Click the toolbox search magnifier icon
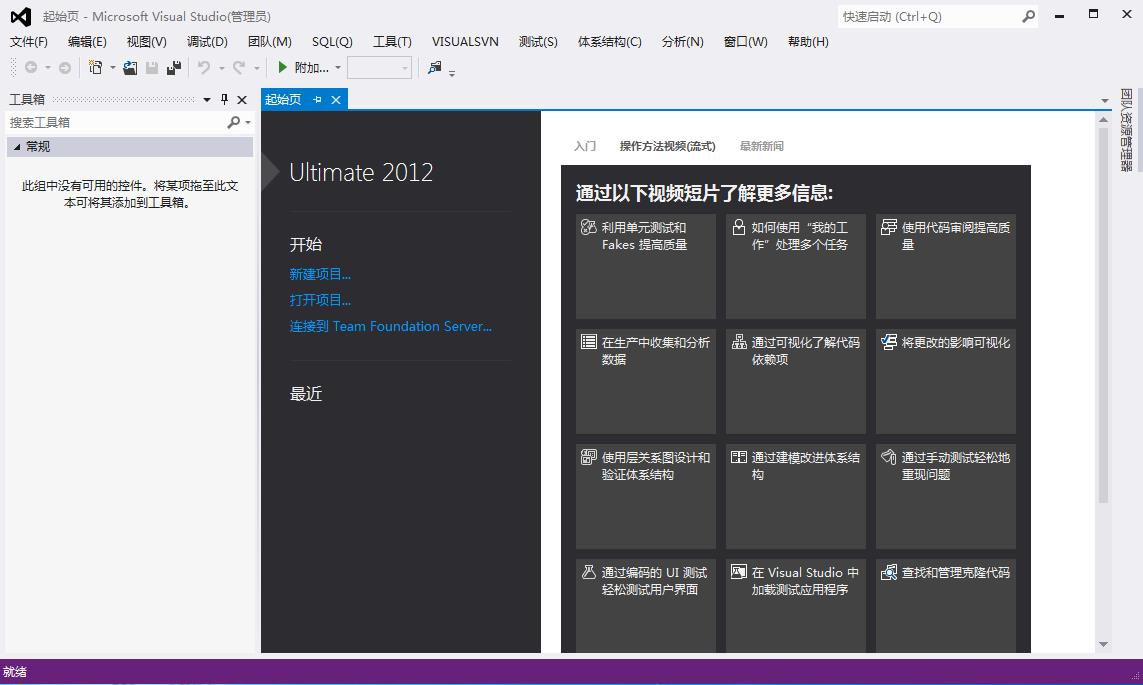1143x685 pixels. tap(233, 122)
